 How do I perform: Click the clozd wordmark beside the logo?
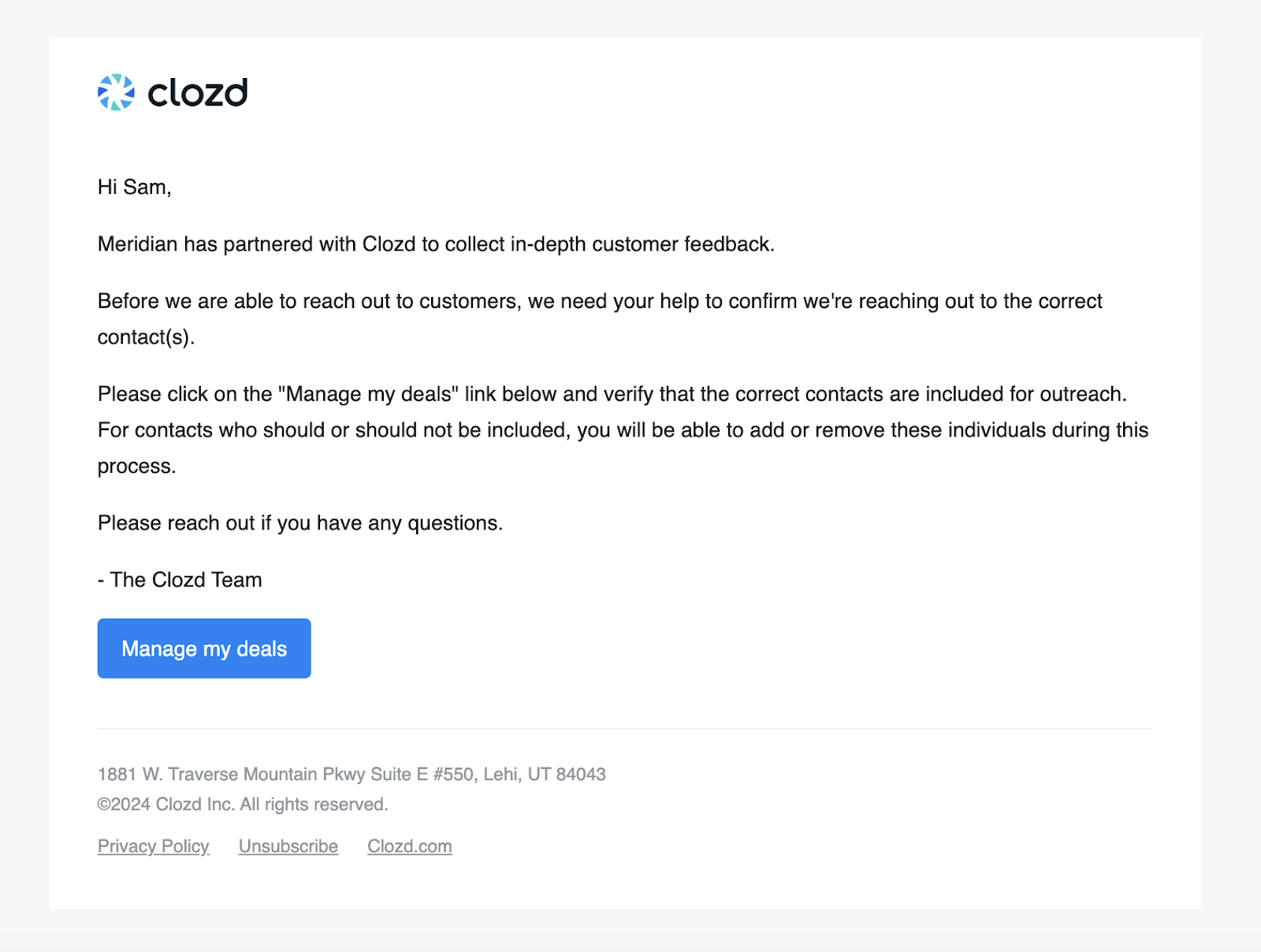(198, 93)
